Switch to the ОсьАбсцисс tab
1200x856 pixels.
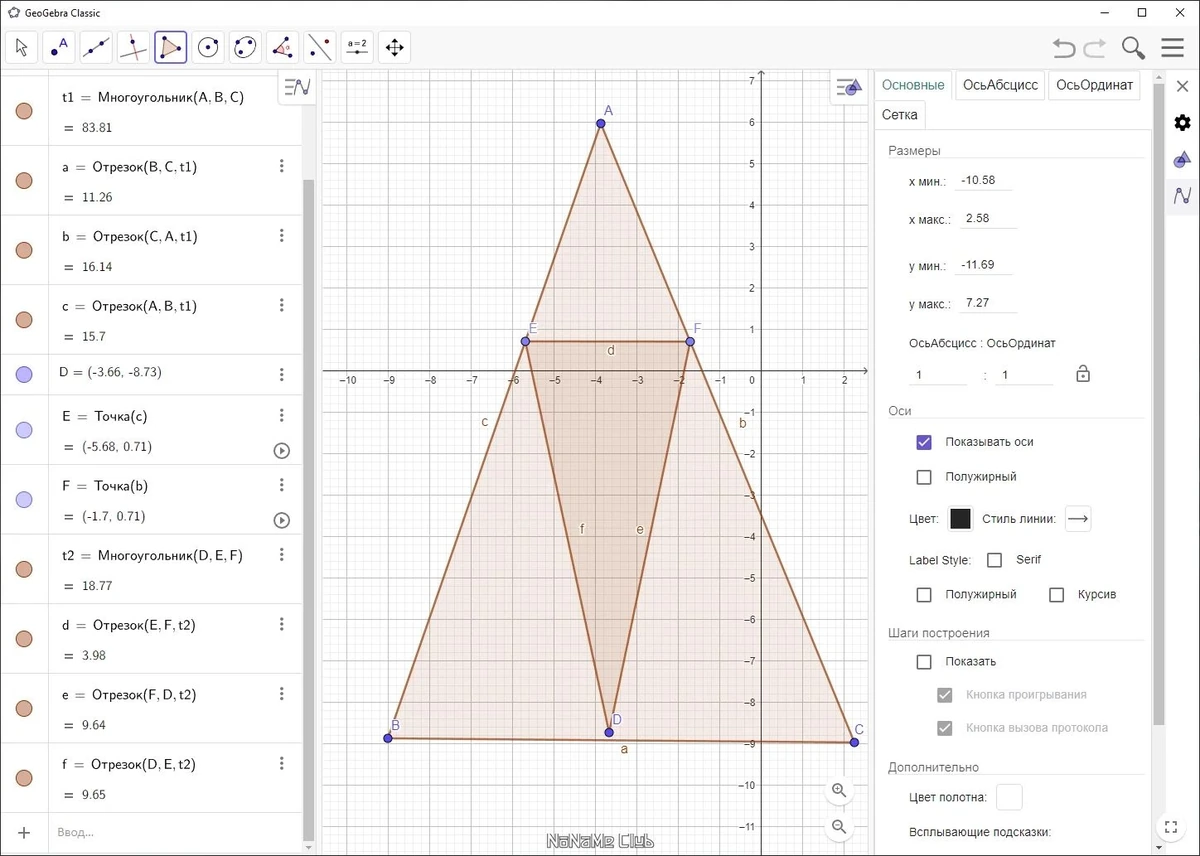point(1000,85)
